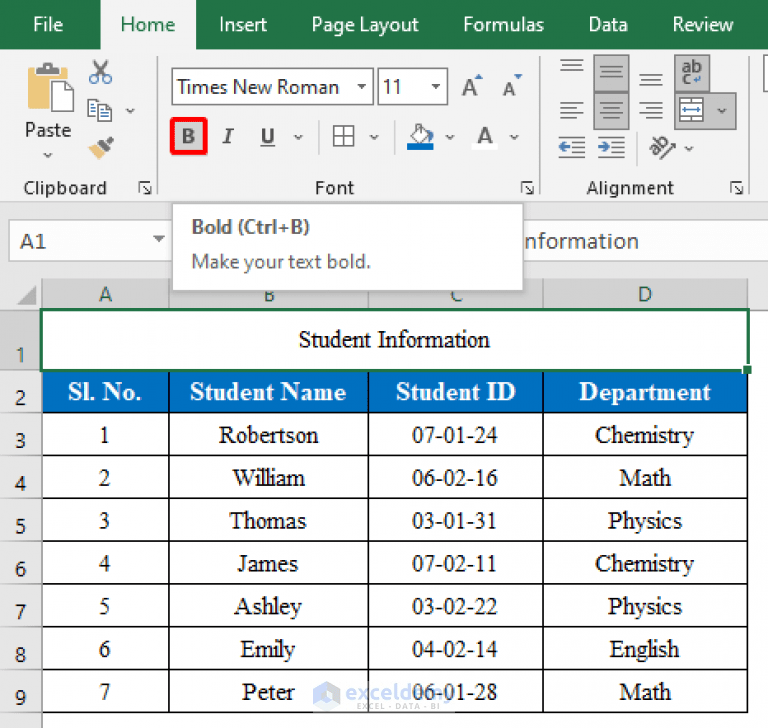The height and width of the screenshot is (728, 768).
Task: Expand font color options arrow
Action: point(514,137)
